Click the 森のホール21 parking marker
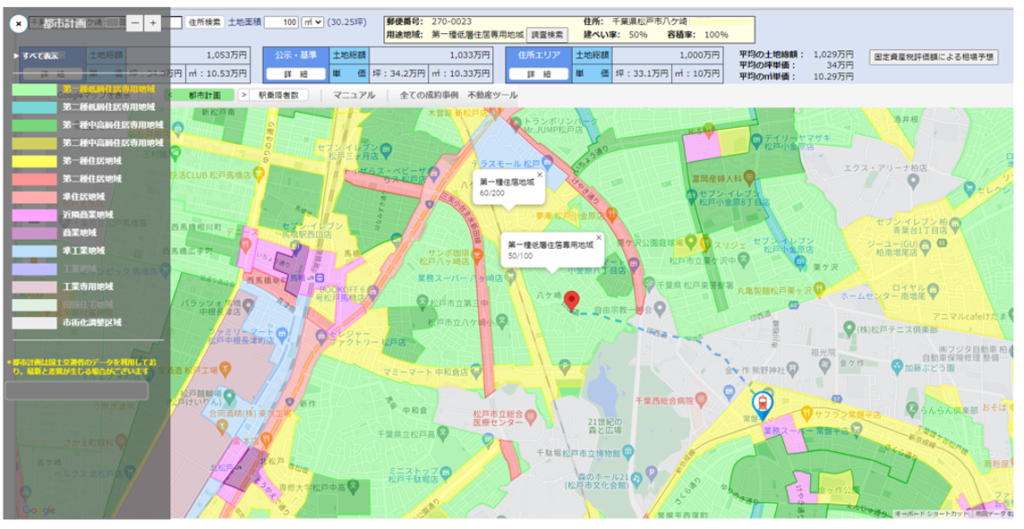 650,472
